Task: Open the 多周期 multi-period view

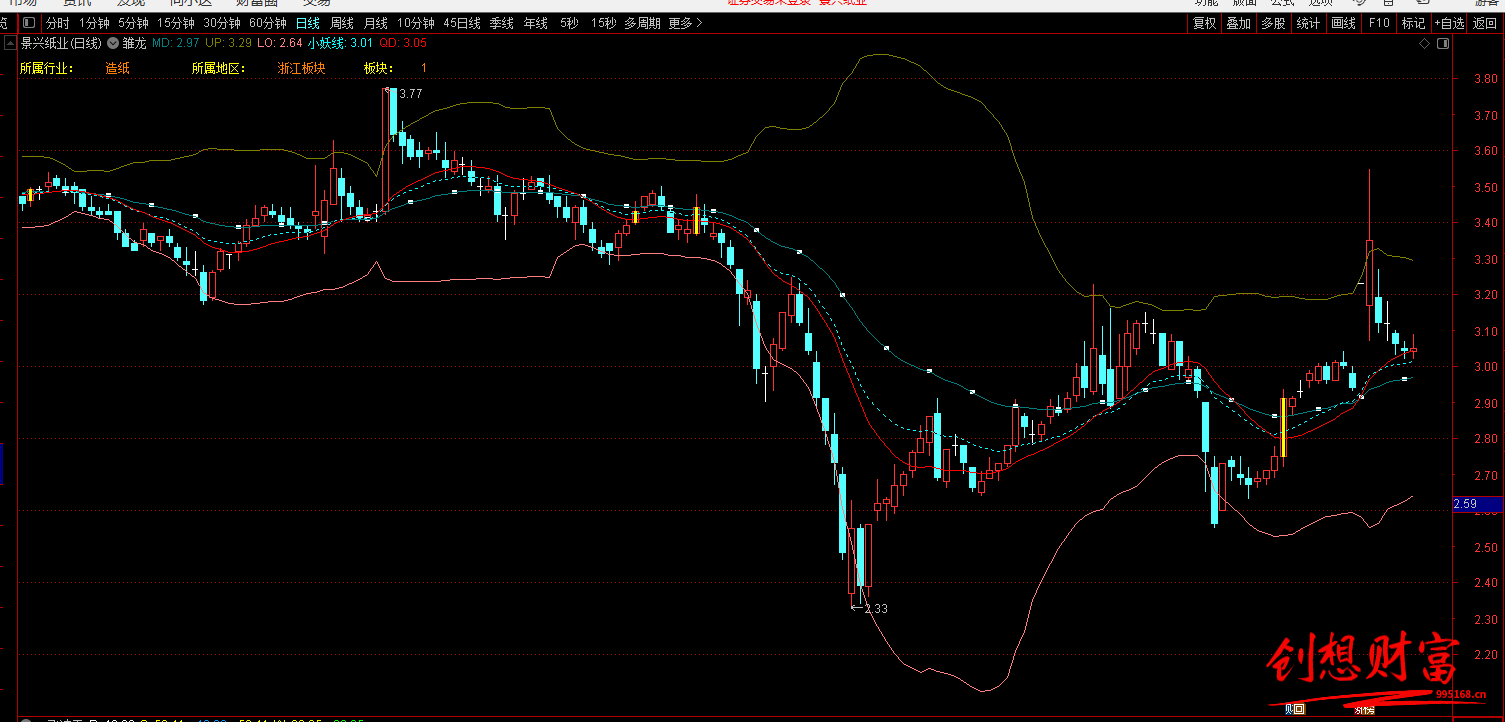Action: [x=642, y=23]
